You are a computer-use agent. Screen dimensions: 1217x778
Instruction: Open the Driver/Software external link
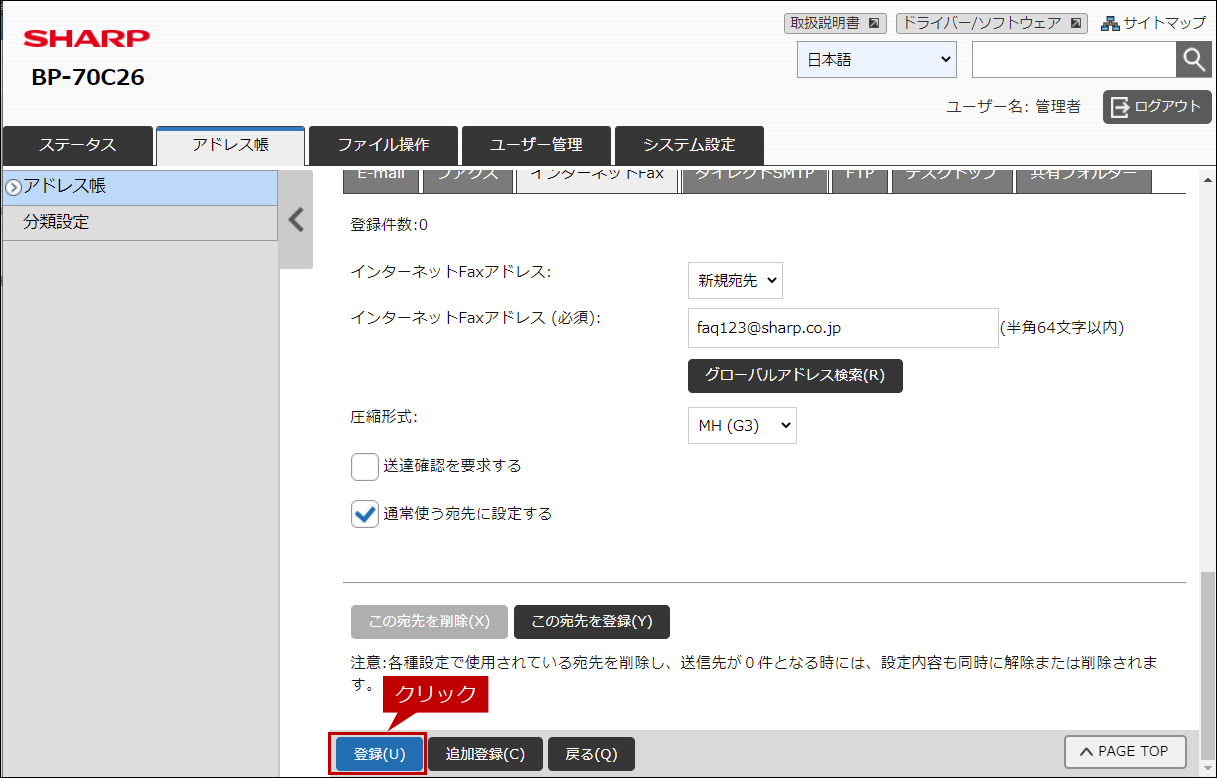[x=991, y=23]
